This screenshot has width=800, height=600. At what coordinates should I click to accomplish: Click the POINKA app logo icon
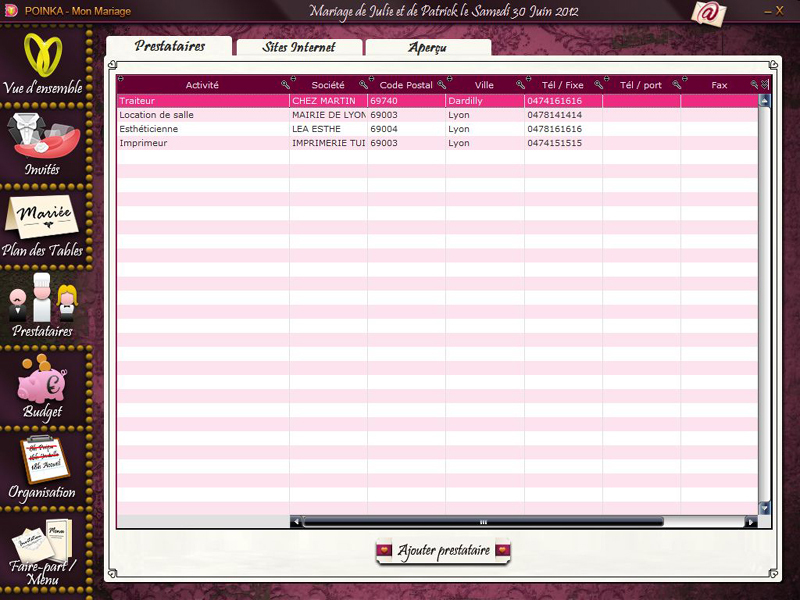point(11,10)
